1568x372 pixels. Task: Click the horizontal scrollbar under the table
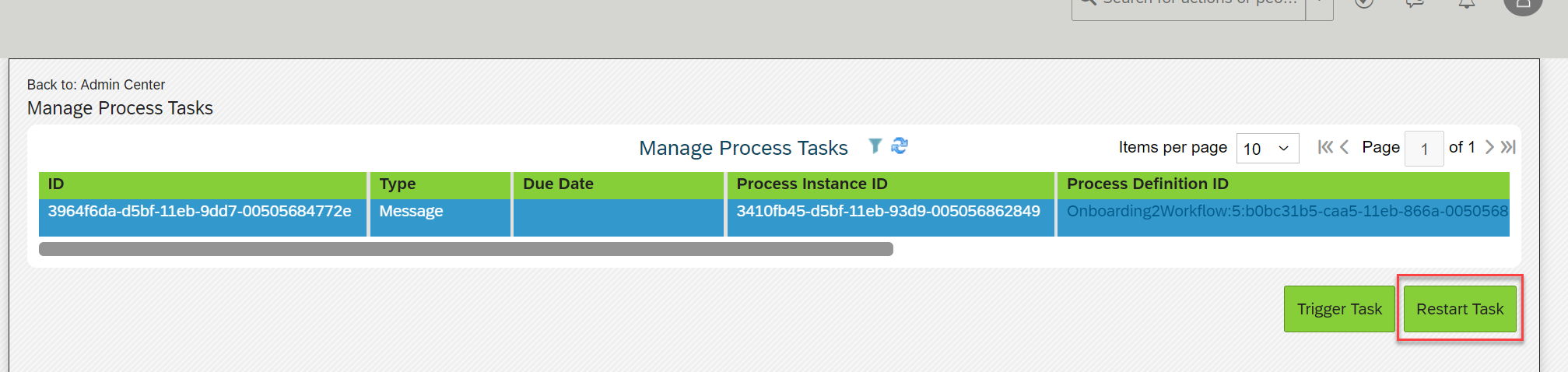[x=466, y=249]
